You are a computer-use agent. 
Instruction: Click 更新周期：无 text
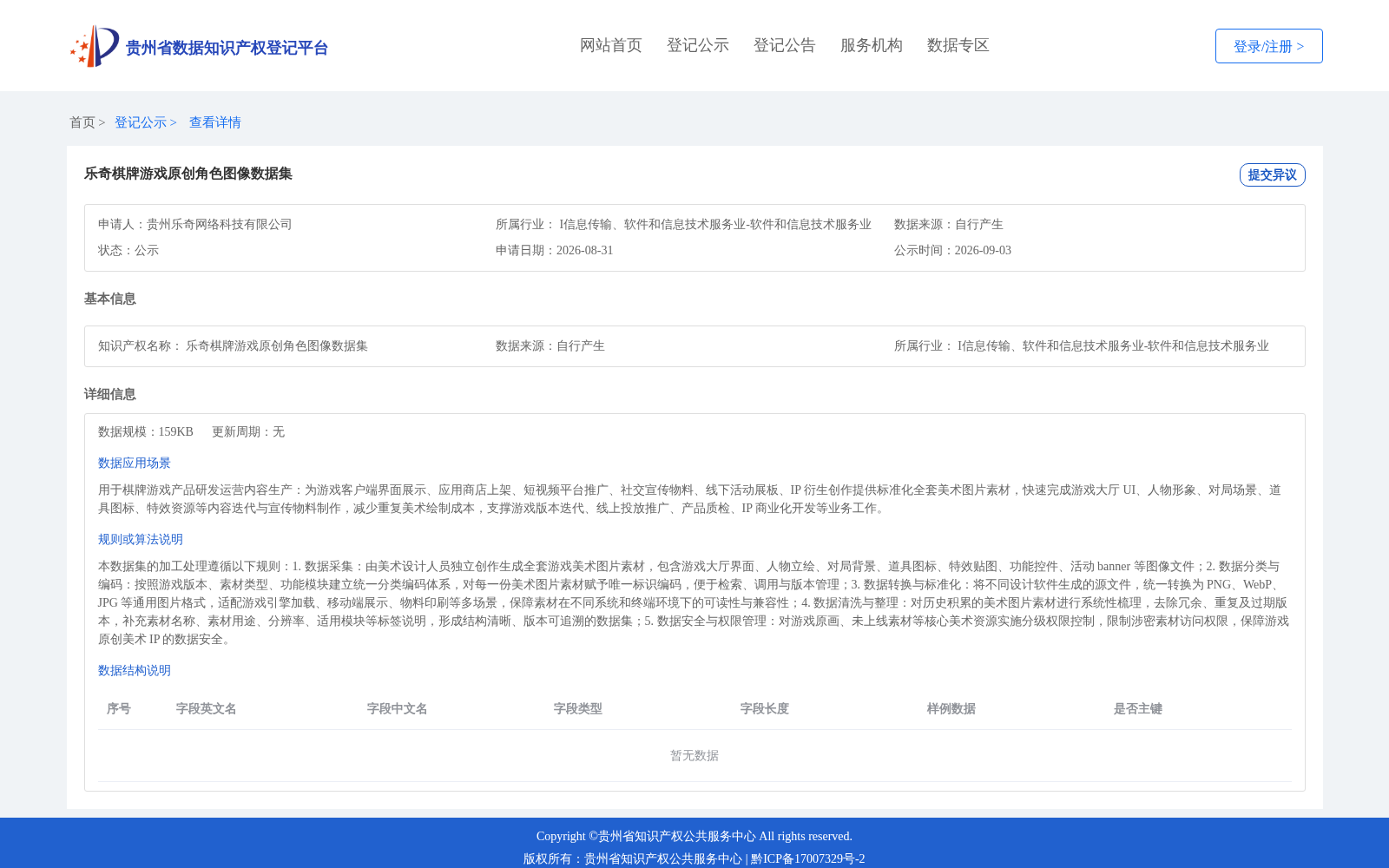[248, 431]
